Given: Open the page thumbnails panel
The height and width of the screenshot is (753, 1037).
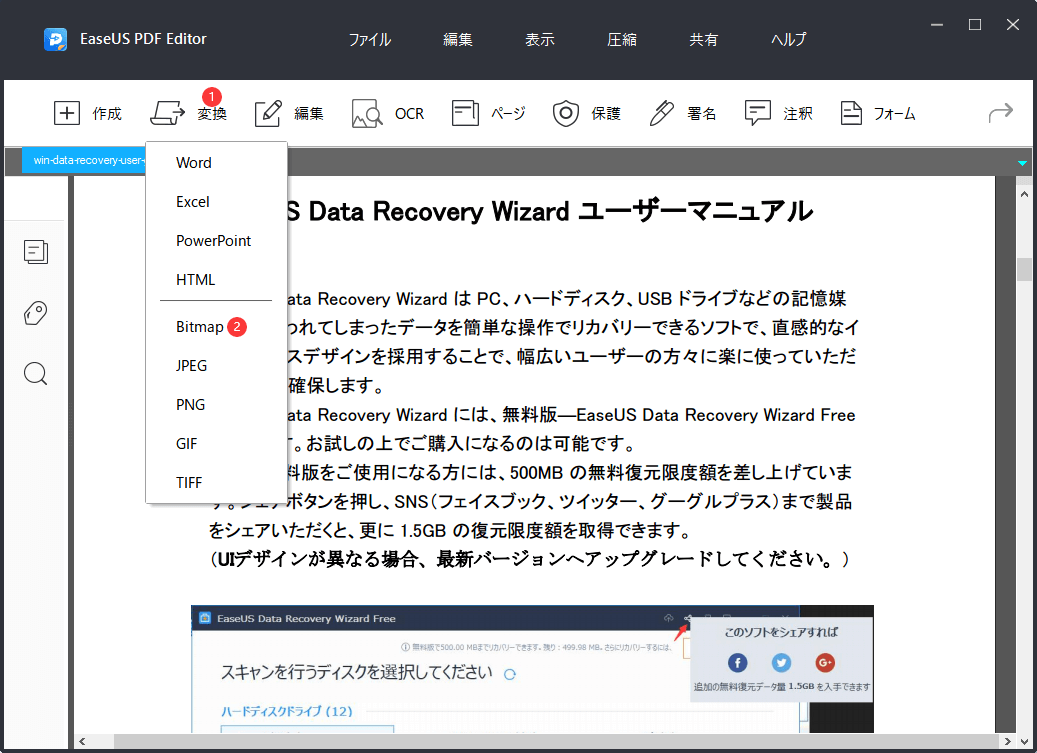Looking at the screenshot, I should [36, 252].
